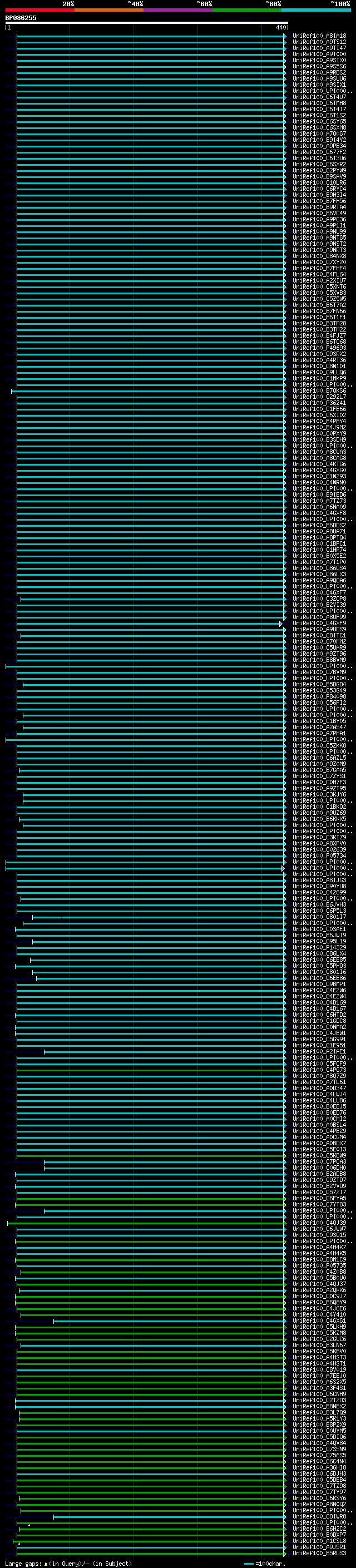This screenshot has height=1568, width=356.
Task: Select hit label UniRef100_Q677F2
Action: [319, 152]
